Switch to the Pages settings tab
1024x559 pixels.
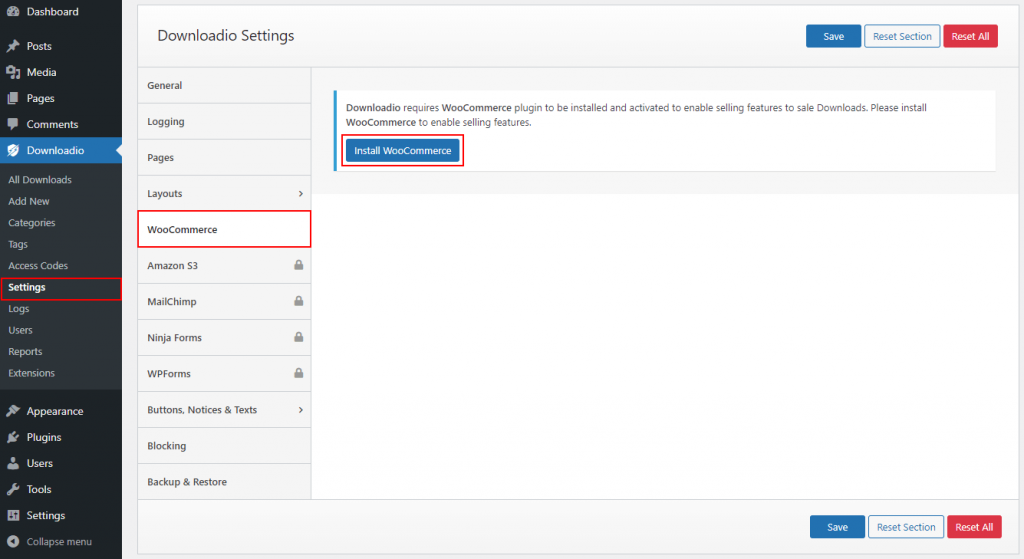(224, 157)
